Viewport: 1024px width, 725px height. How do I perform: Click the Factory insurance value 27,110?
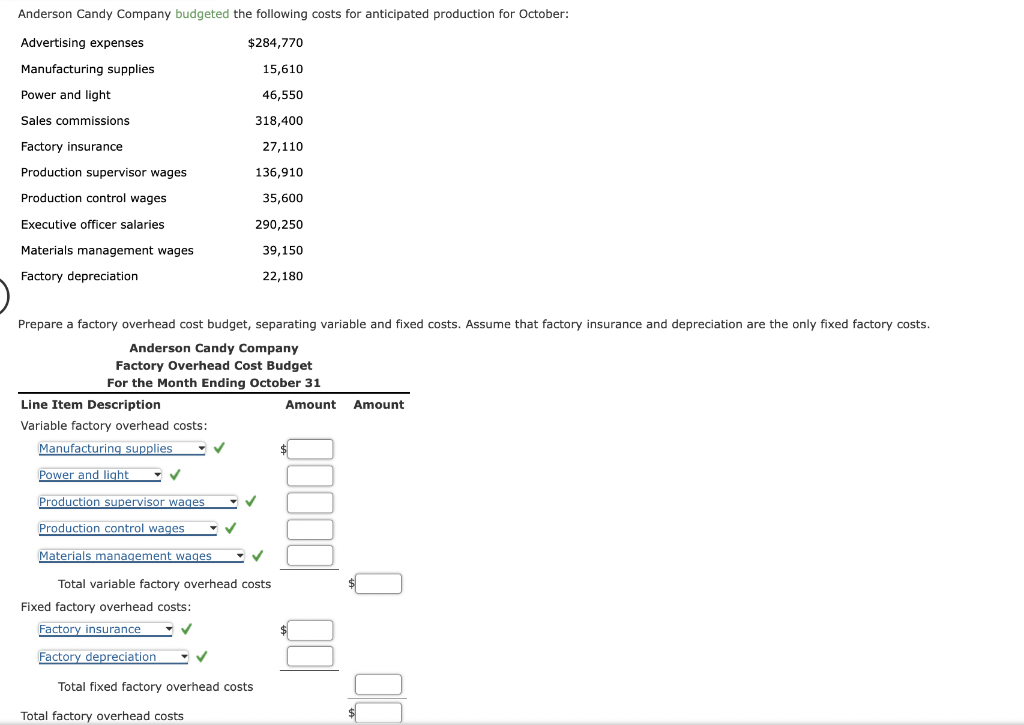click(x=283, y=147)
